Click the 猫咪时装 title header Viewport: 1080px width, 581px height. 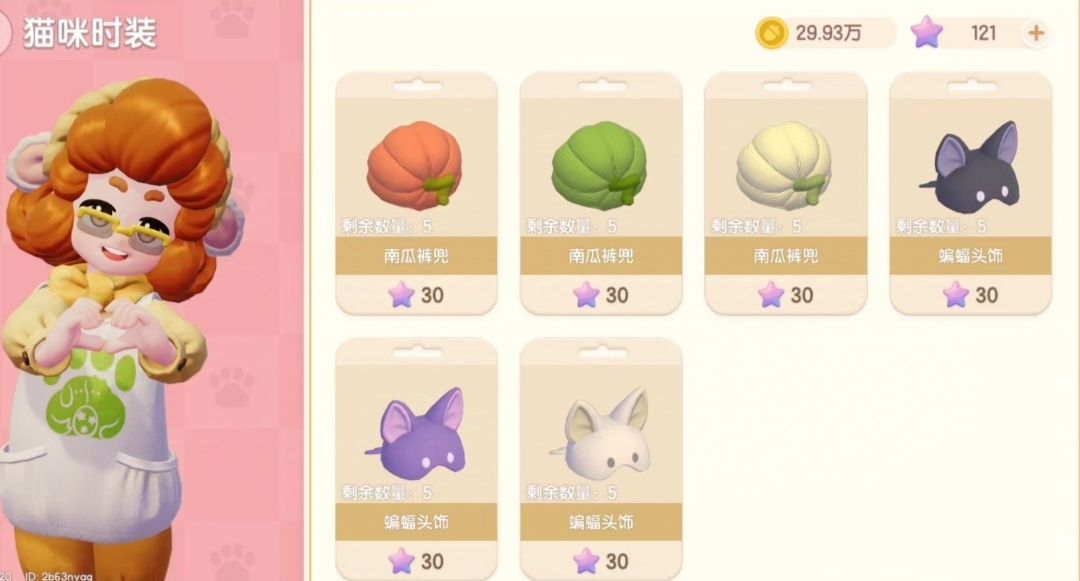90,33
